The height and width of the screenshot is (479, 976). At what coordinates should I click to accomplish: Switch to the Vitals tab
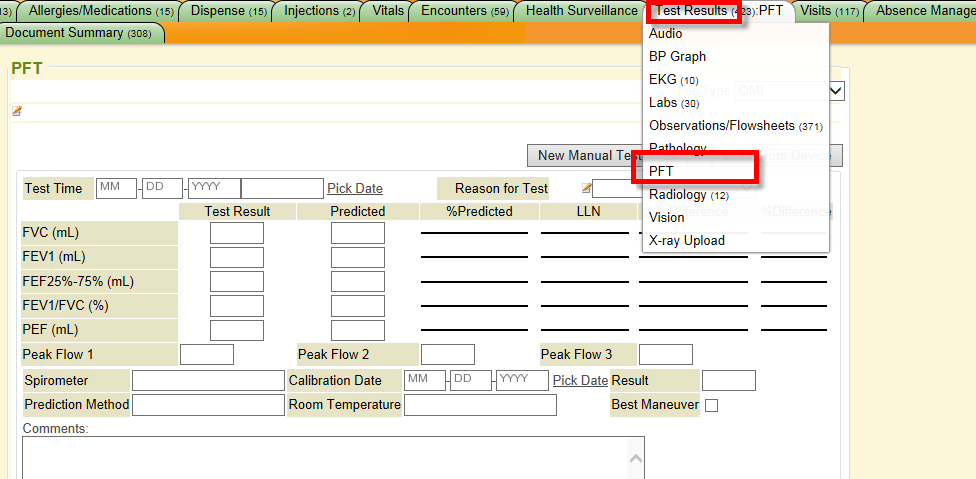tap(388, 11)
